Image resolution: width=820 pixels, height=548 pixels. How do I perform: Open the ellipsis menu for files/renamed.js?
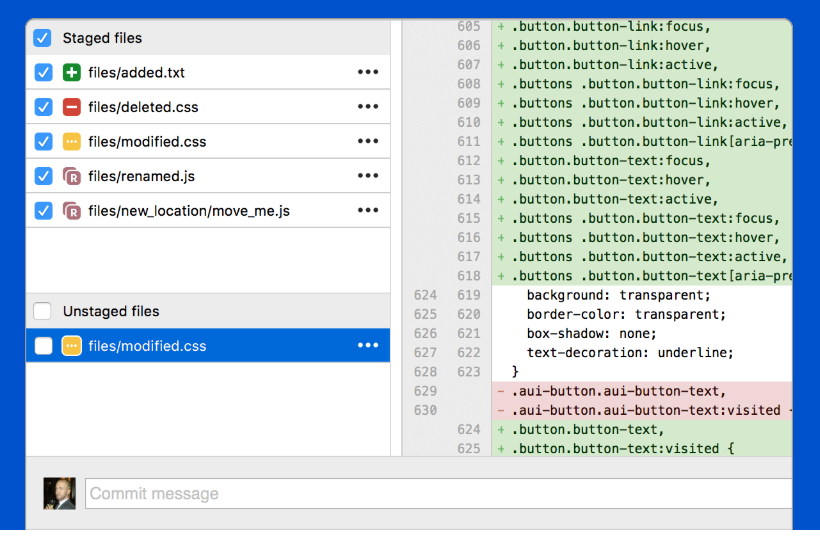[x=368, y=175]
